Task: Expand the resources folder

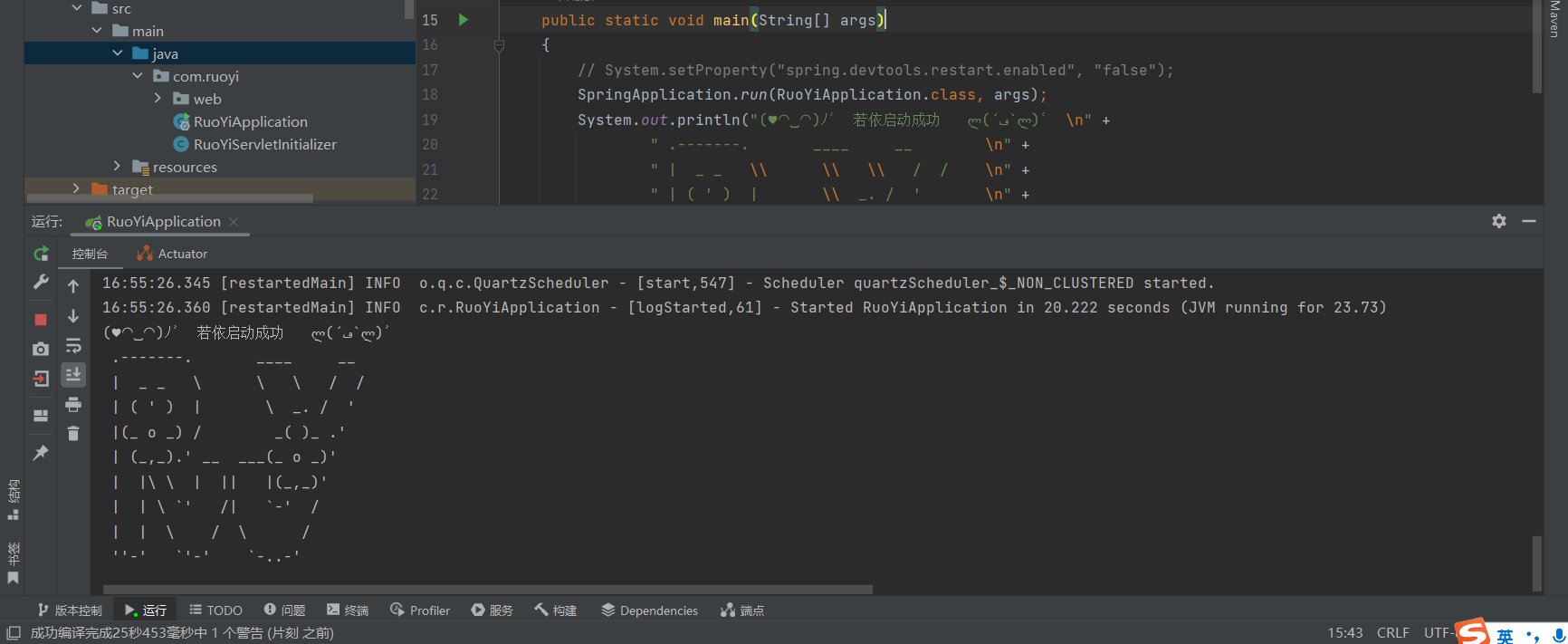Action: pyautogui.click(x=117, y=167)
